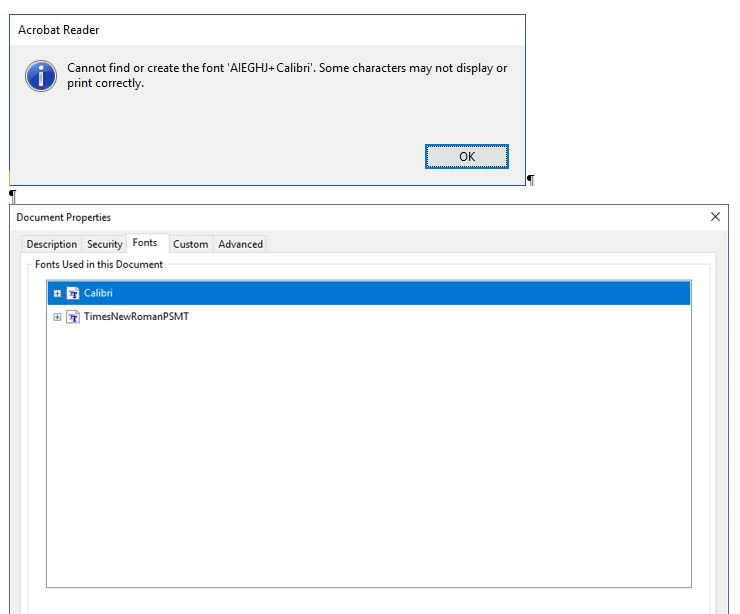Close the Document Properties dialog
The height and width of the screenshot is (614, 740).
tap(715, 217)
